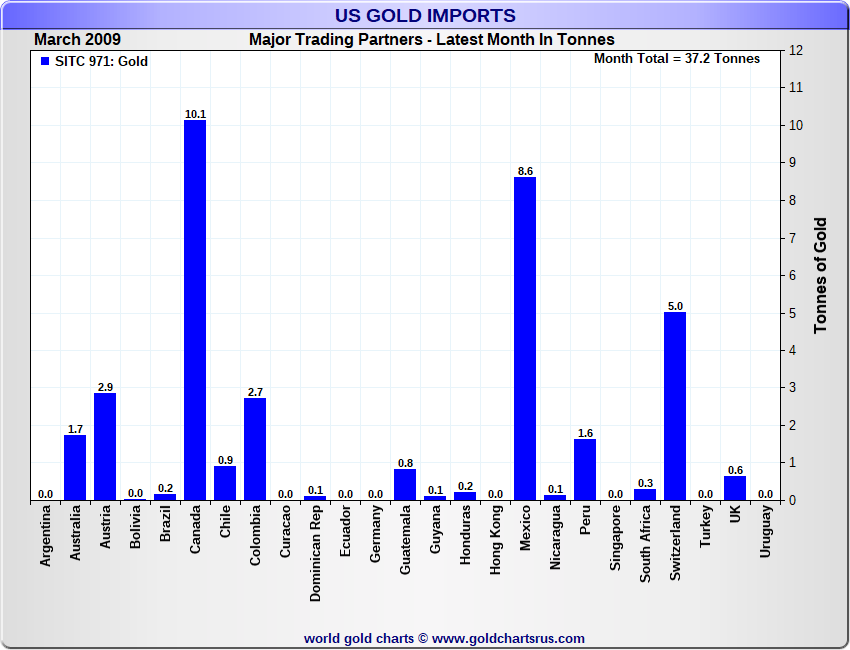The height and width of the screenshot is (650, 850).
Task: Click the 'Month Total = 37.2 Tonnes' text
Action: (x=677, y=59)
